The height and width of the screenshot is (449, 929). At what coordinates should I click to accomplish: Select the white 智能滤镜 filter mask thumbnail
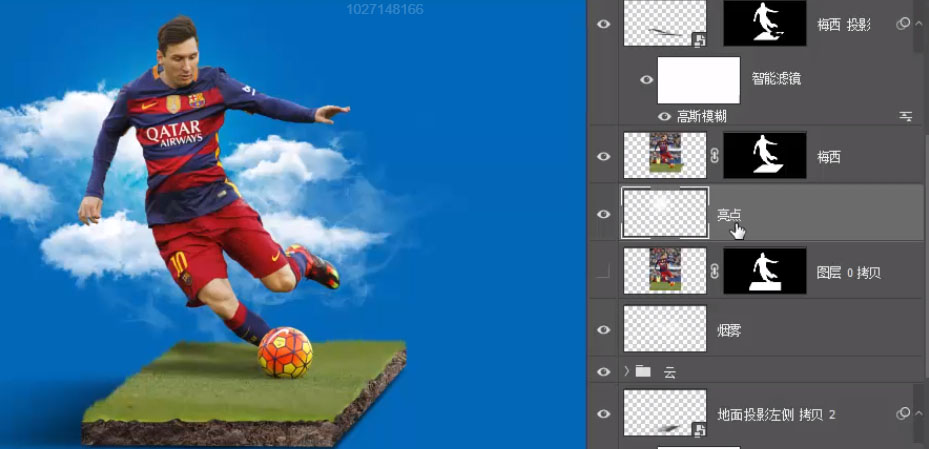(699, 80)
